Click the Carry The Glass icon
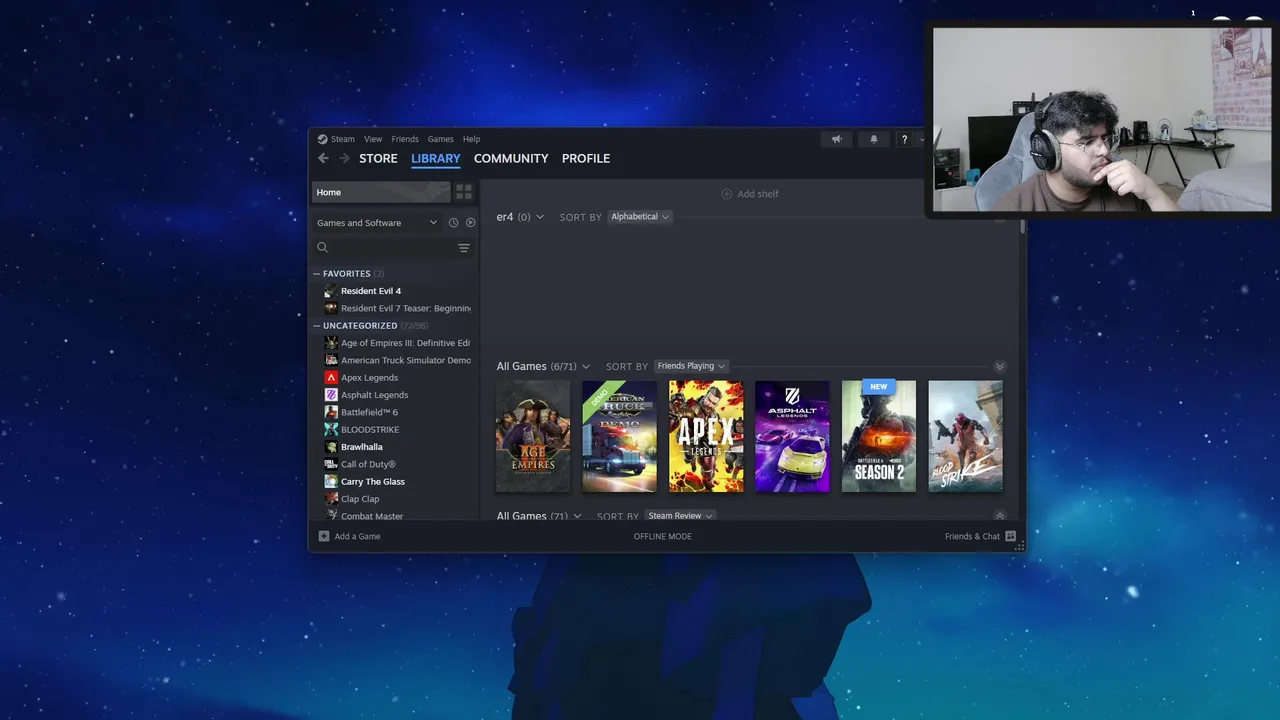 331,482
